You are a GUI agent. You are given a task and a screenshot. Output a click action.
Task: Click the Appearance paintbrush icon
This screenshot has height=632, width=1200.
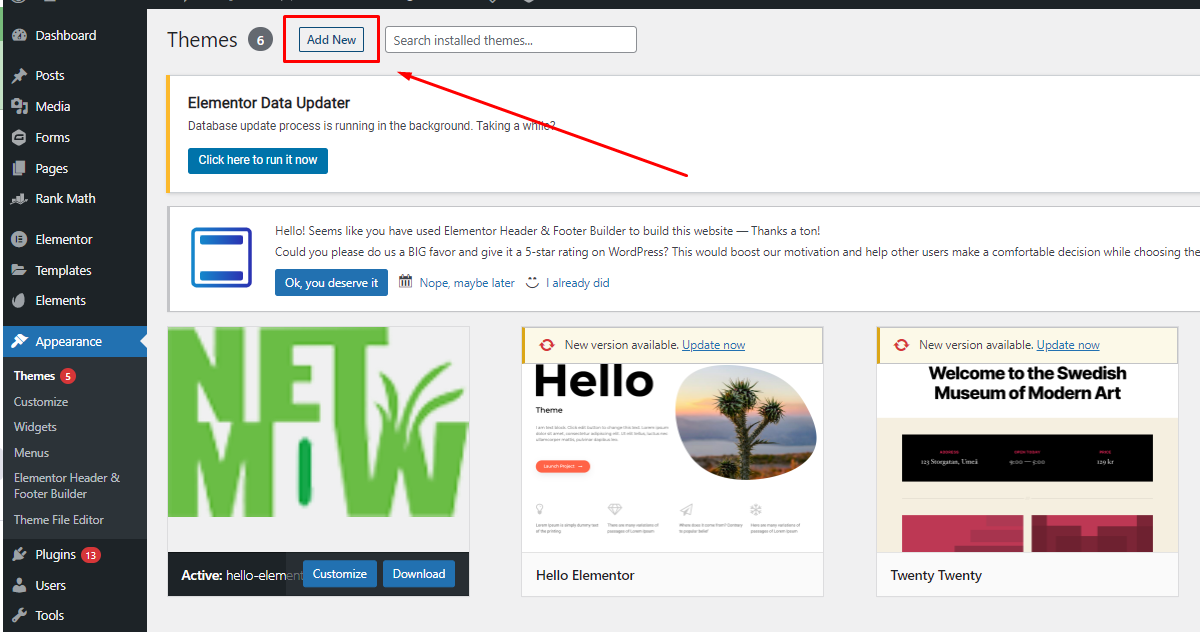(x=19, y=341)
